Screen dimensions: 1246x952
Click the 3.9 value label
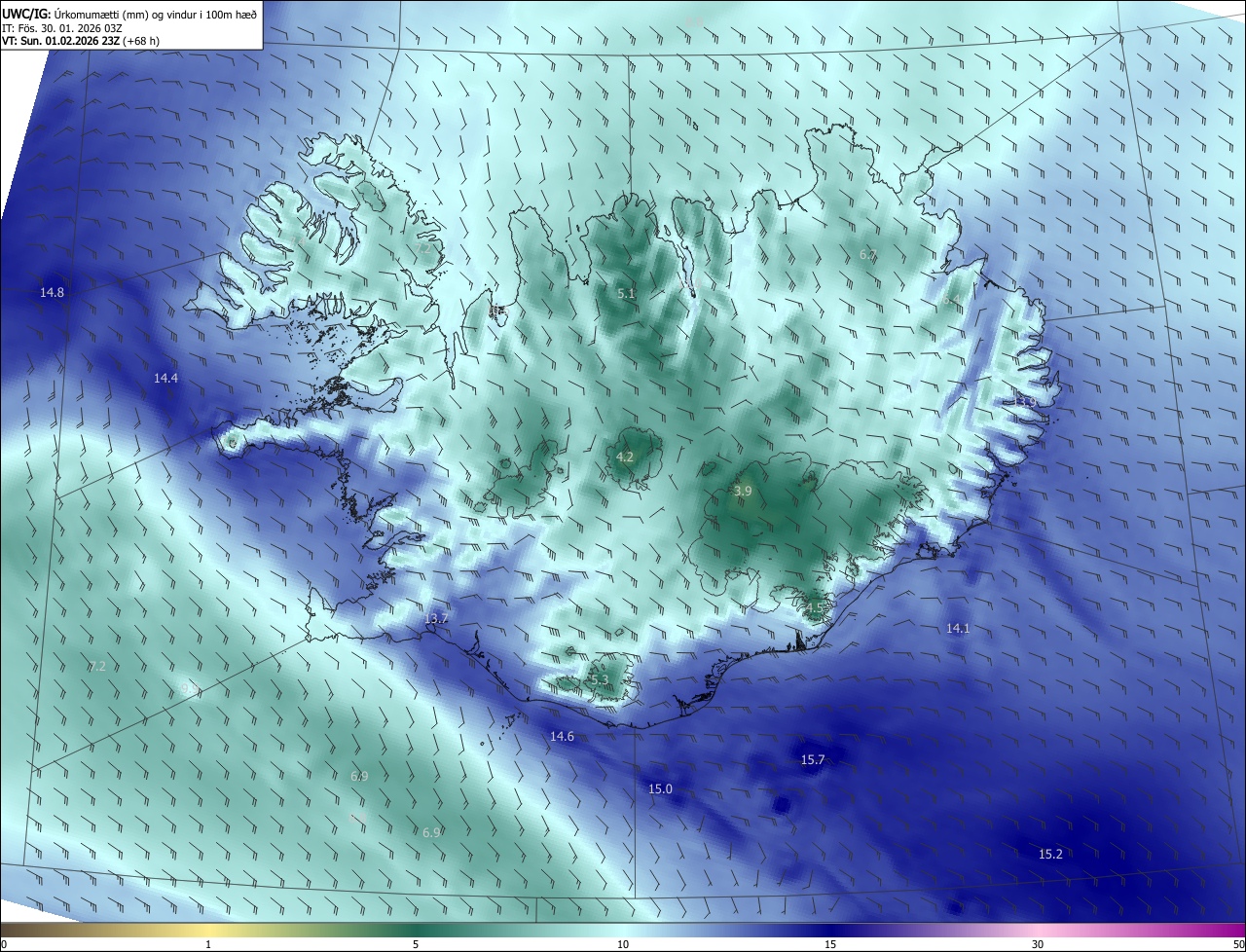pos(743,492)
